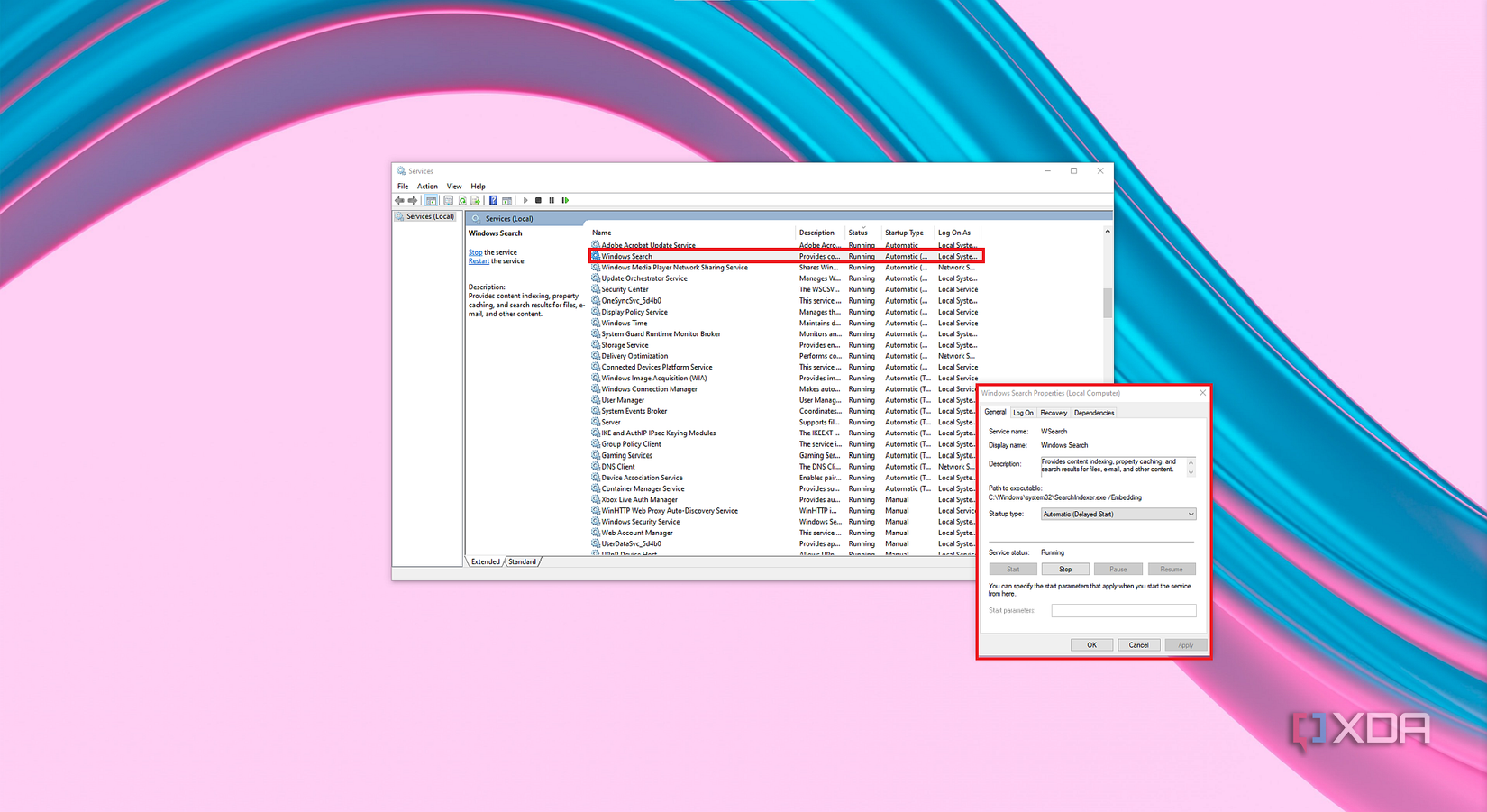Click the Start parameters input field
Image resolution: width=1487 pixels, height=812 pixels.
(x=1124, y=610)
